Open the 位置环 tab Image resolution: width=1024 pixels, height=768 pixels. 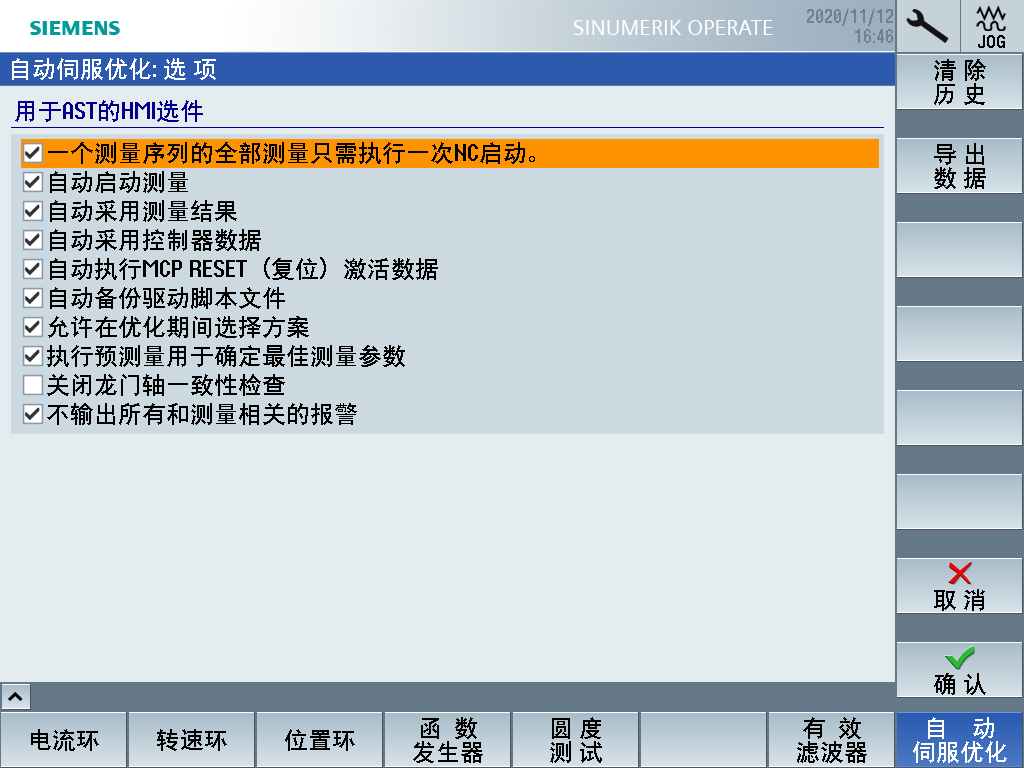(x=320, y=740)
